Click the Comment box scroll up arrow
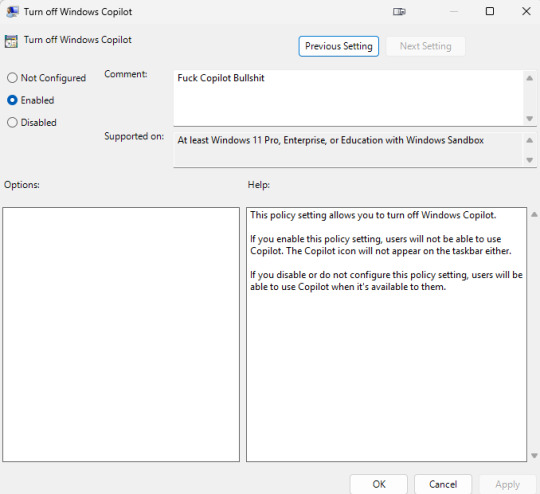 pos(530,78)
